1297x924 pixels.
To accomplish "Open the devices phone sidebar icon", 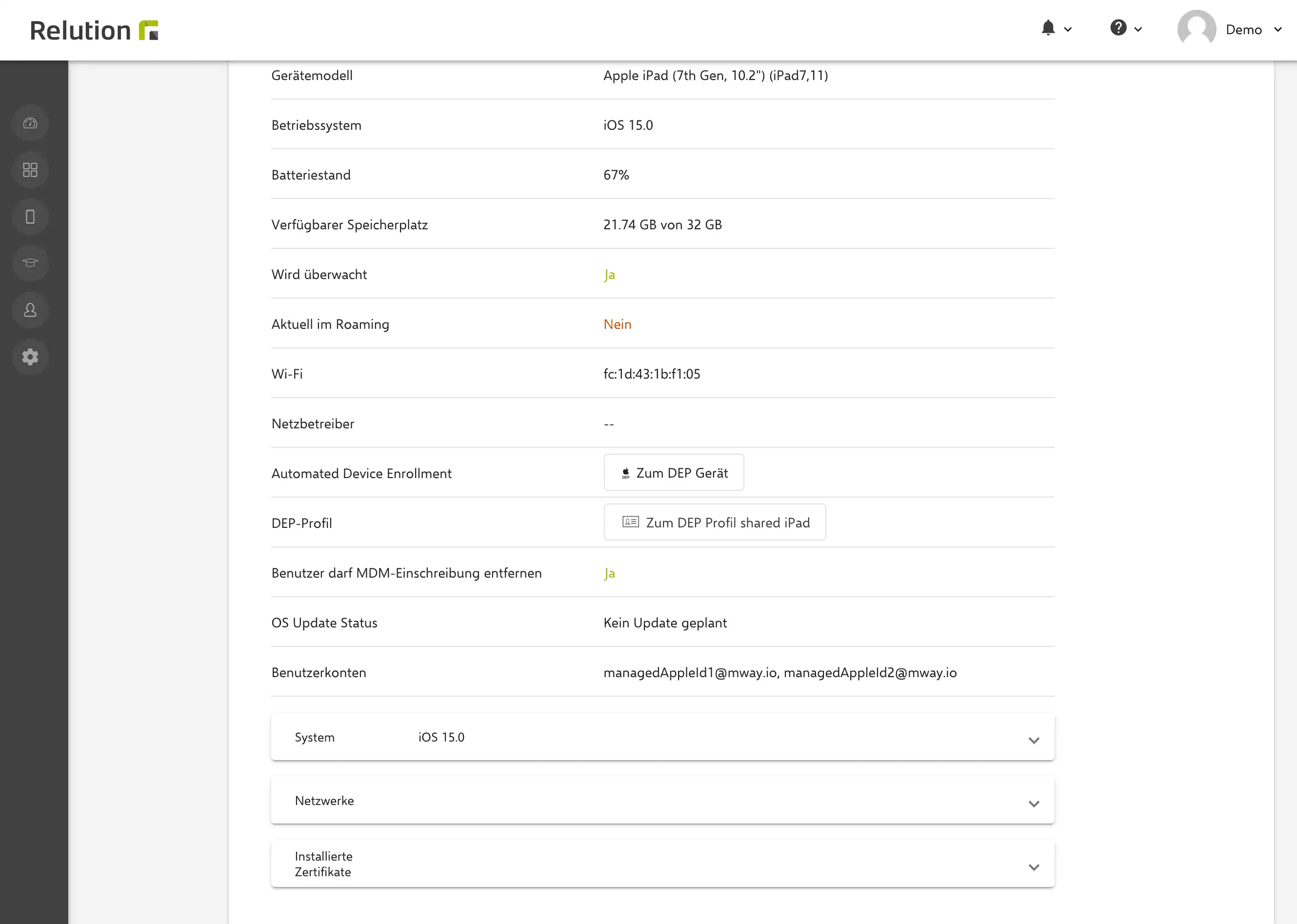I will 30,217.
